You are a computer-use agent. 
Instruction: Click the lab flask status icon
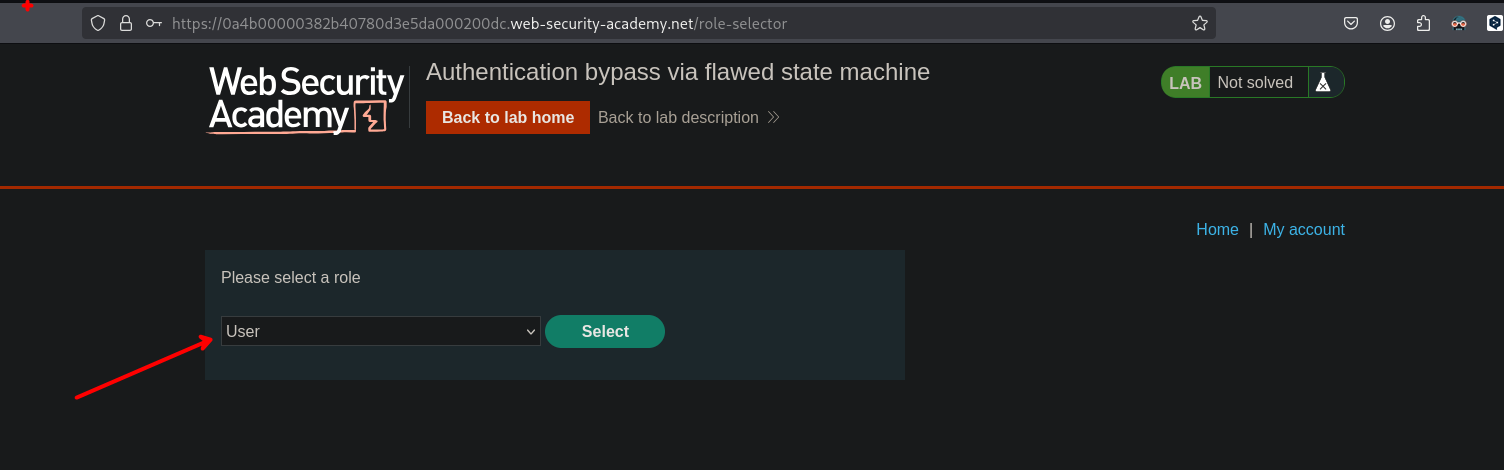(1324, 83)
